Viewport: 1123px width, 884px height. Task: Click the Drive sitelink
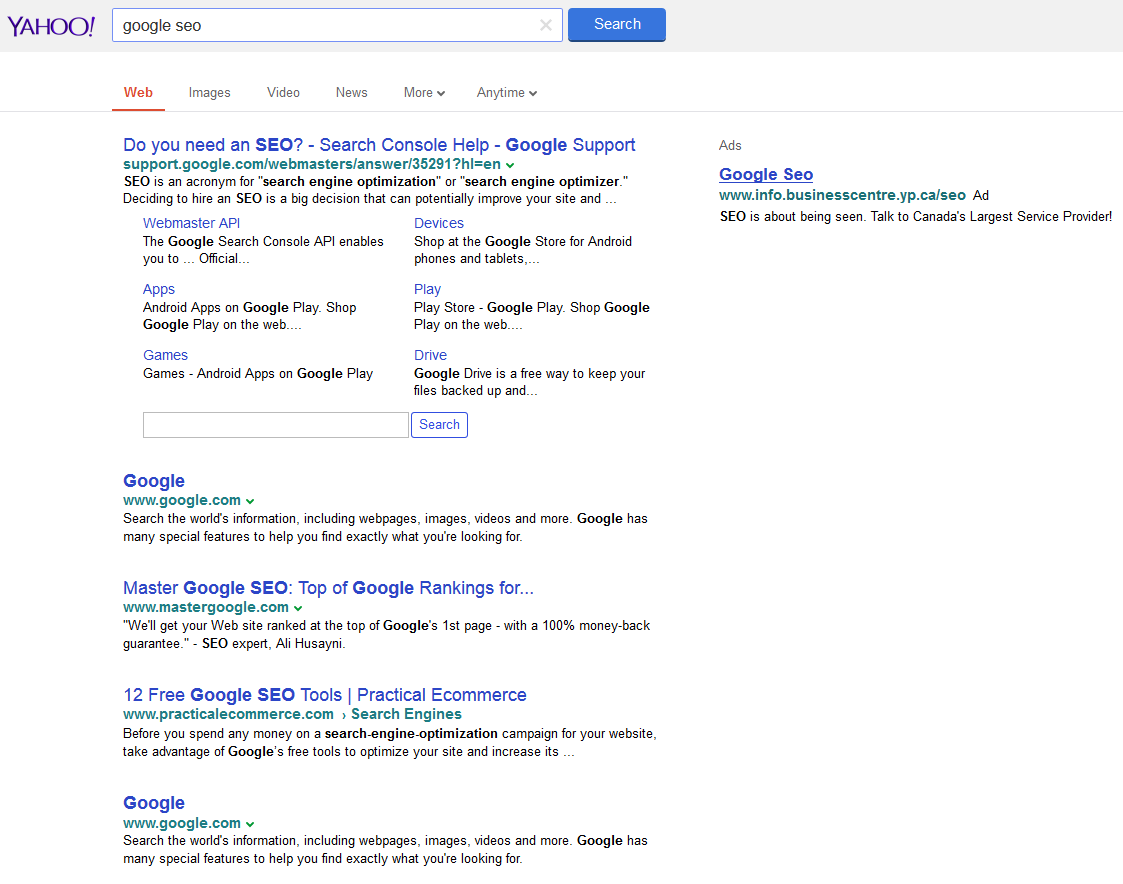(430, 355)
